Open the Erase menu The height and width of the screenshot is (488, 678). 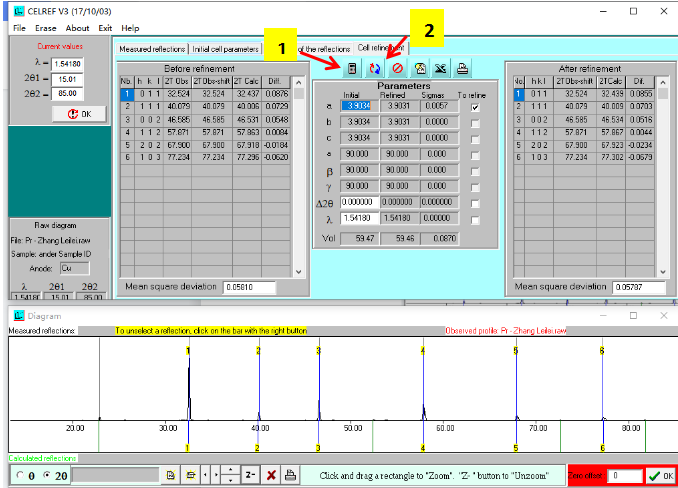(48, 28)
